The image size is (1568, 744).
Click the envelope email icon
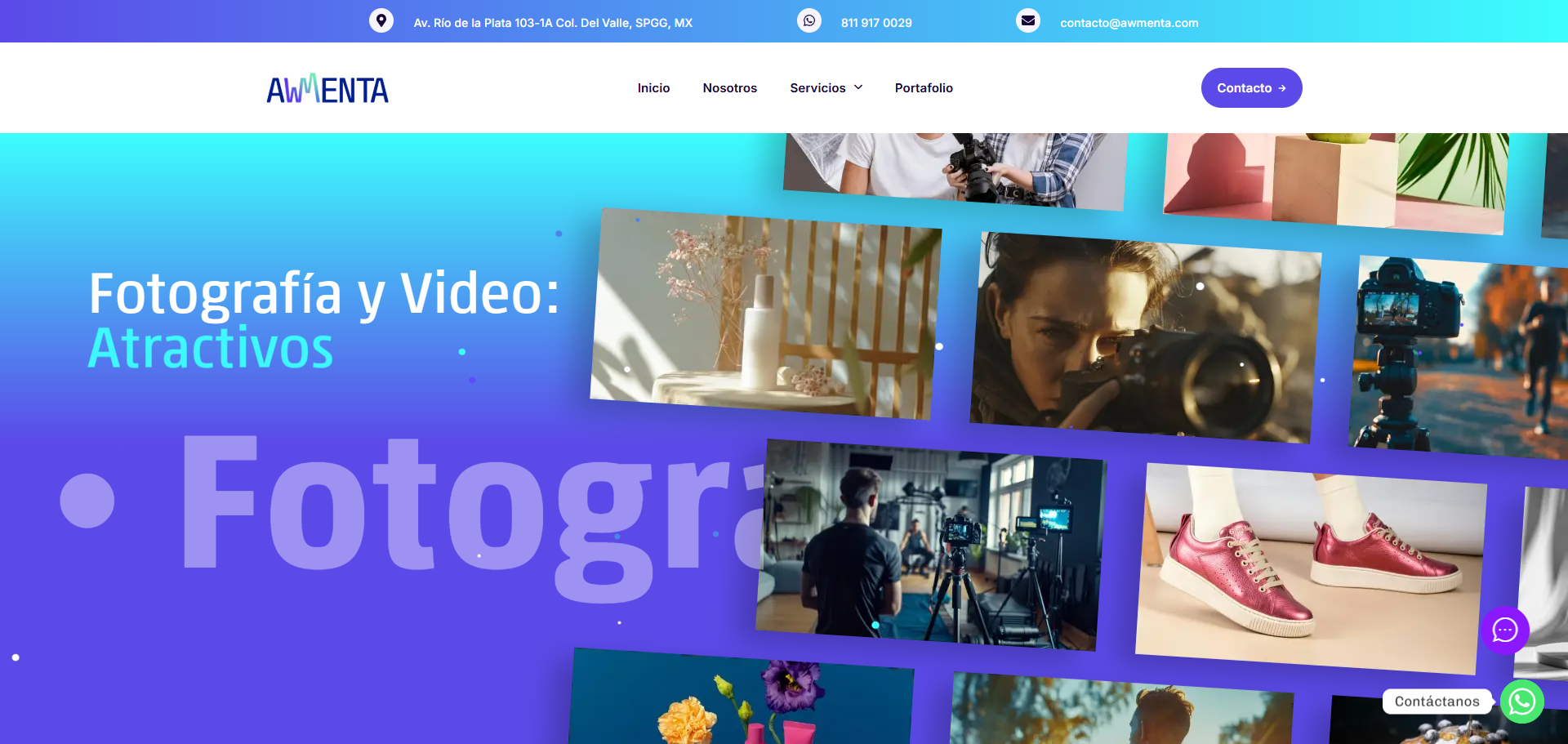coord(1028,20)
